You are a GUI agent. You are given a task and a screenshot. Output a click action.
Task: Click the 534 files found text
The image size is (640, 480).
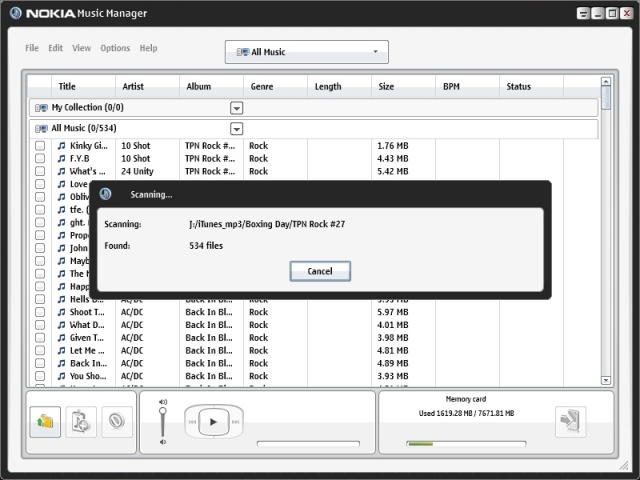(x=206, y=246)
